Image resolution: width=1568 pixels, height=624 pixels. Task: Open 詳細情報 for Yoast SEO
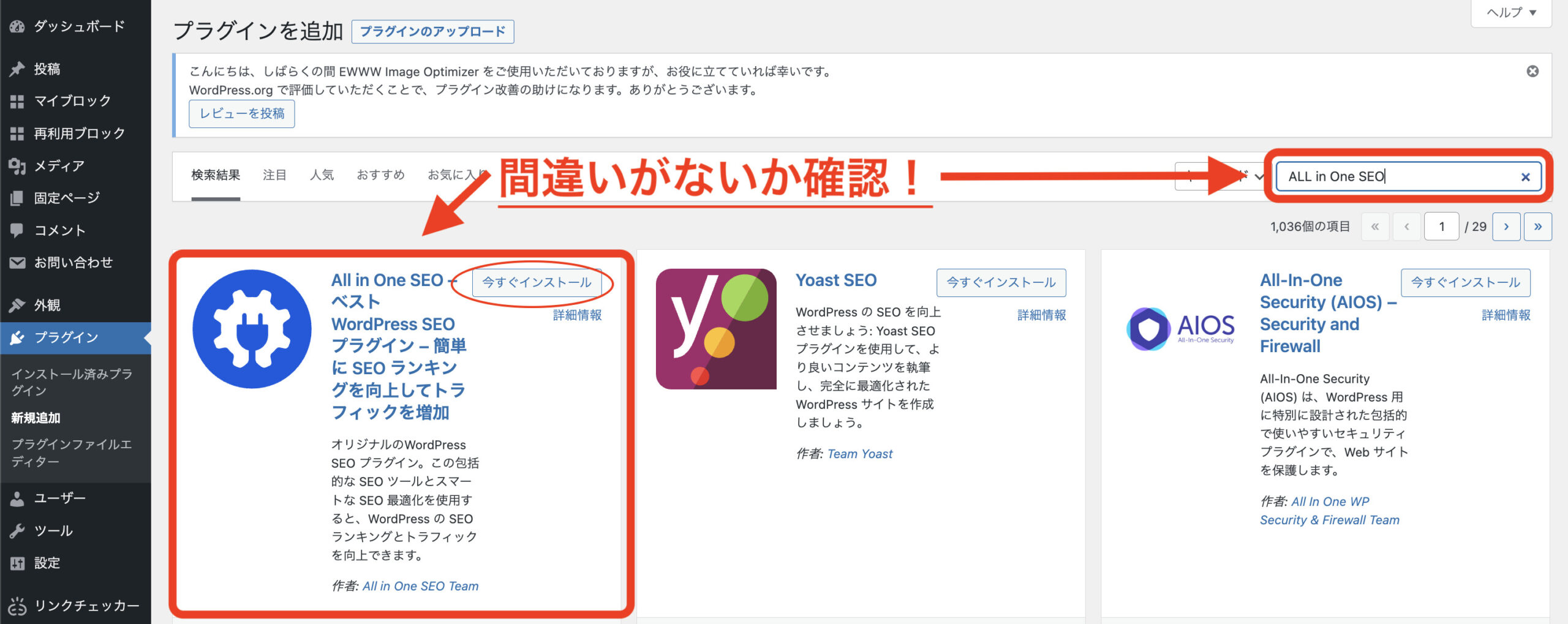(1041, 315)
